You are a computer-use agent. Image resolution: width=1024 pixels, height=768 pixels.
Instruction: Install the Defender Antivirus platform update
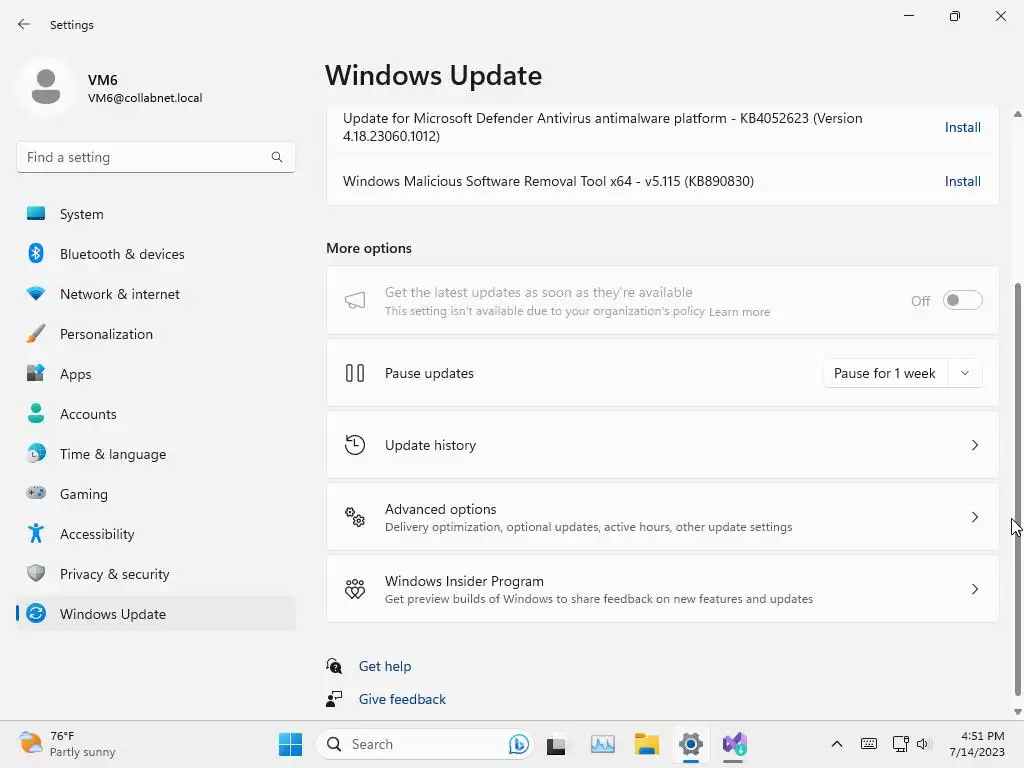(x=963, y=127)
